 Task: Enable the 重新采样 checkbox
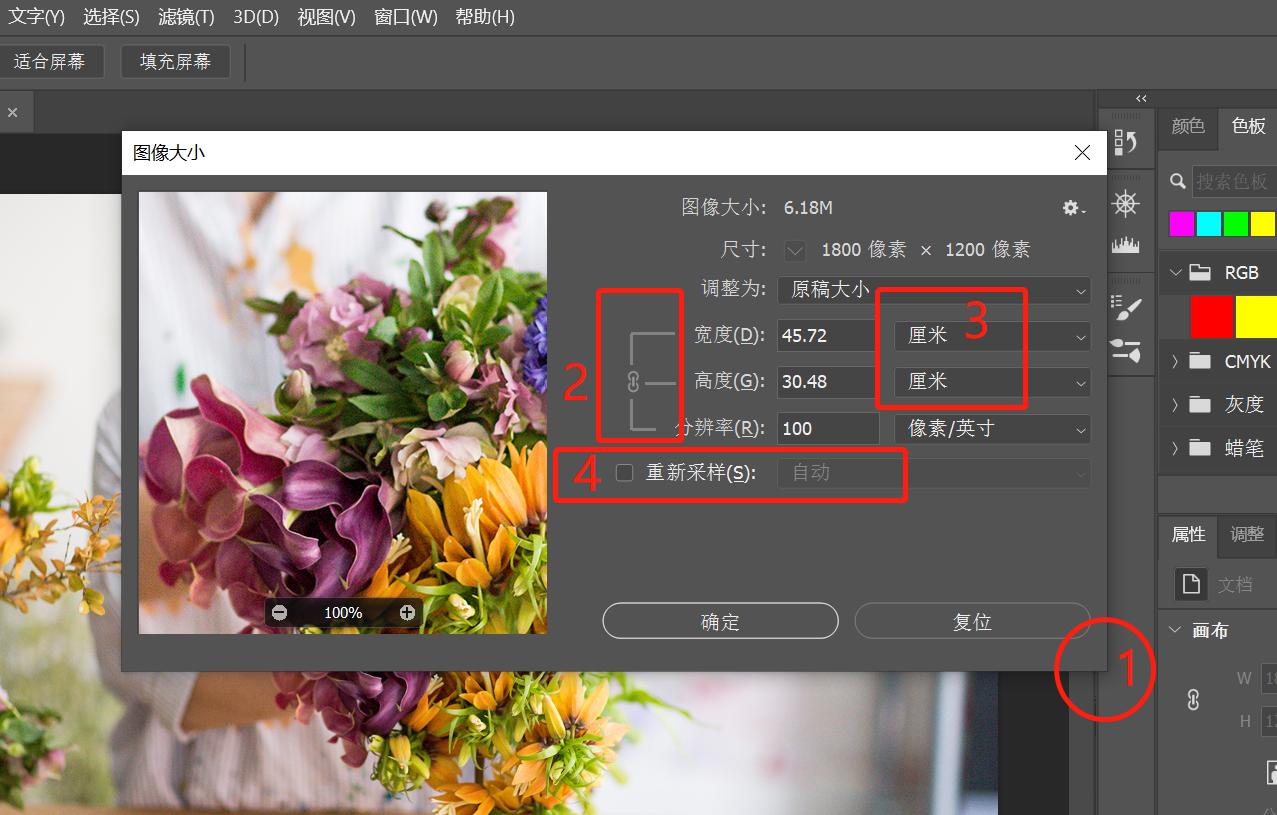(x=624, y=472)
